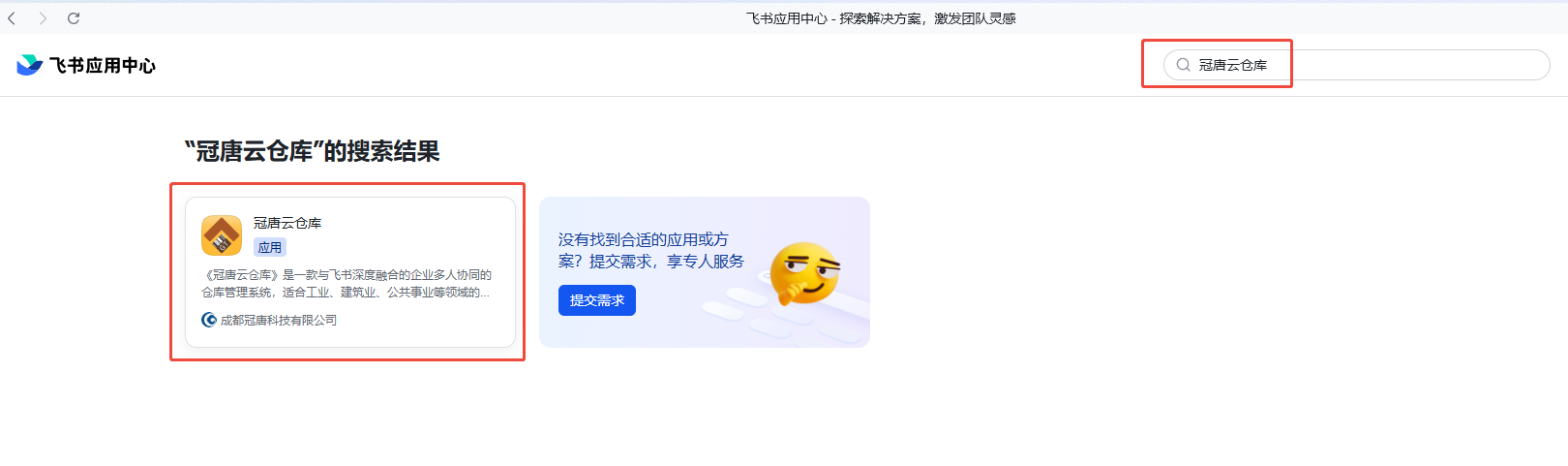Open the 冠唐云仓库 app title link

pyautogui.click(x=287, y=223)
